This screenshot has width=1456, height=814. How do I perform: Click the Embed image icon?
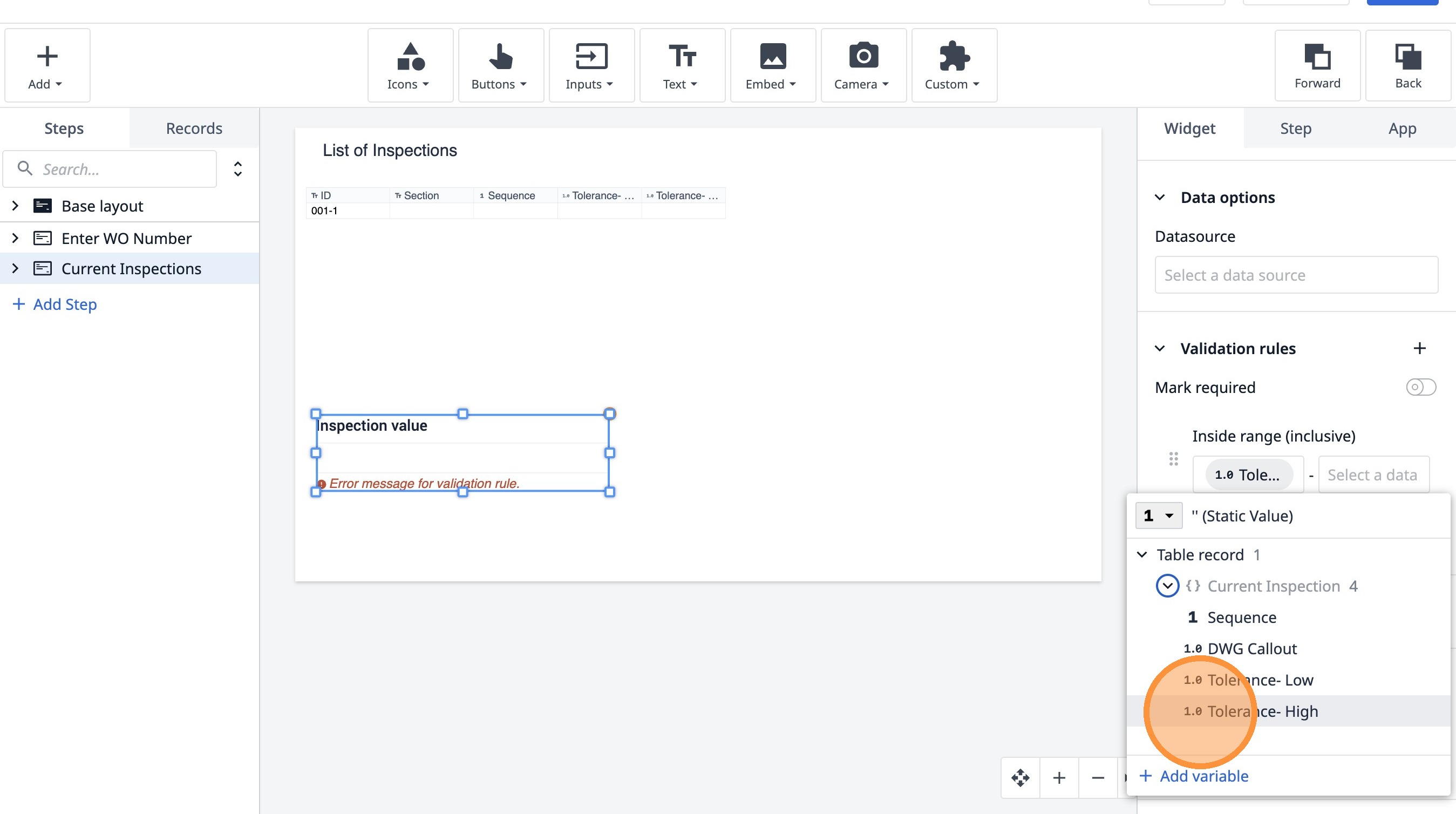point(772,57)
